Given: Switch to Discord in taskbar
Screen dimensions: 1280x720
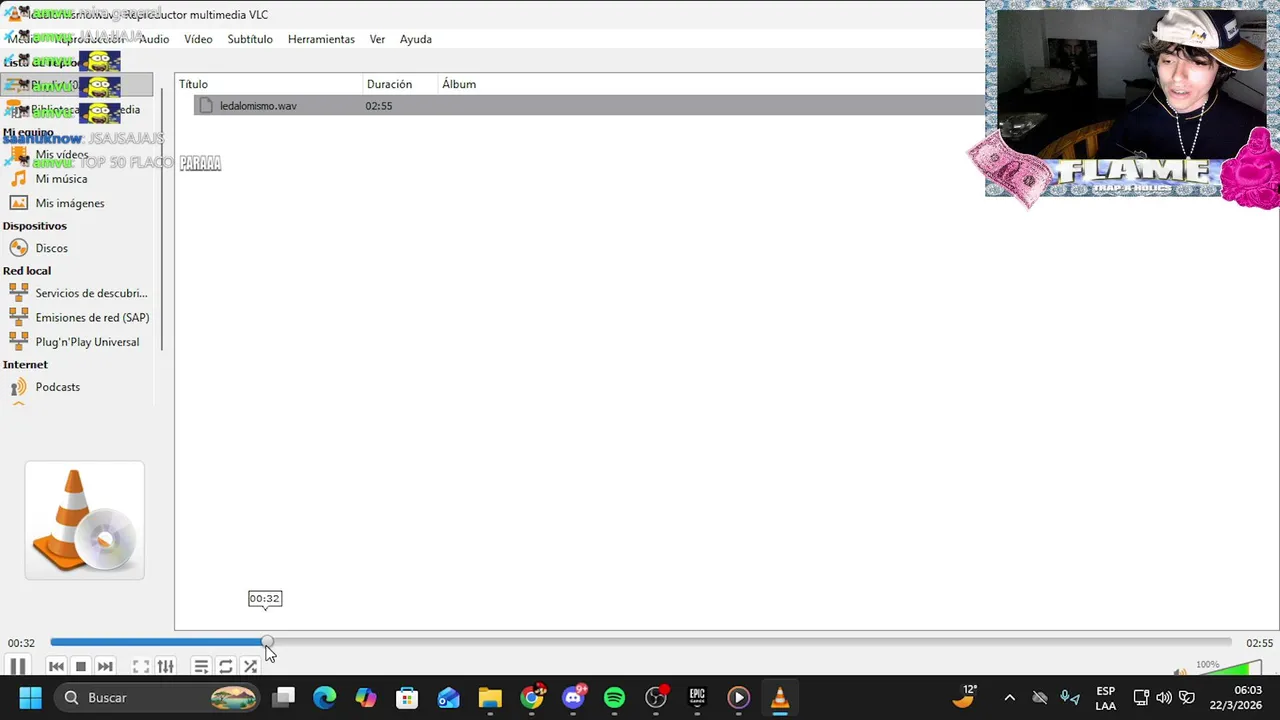Looking at the screenshot, I should click(574, 698).
